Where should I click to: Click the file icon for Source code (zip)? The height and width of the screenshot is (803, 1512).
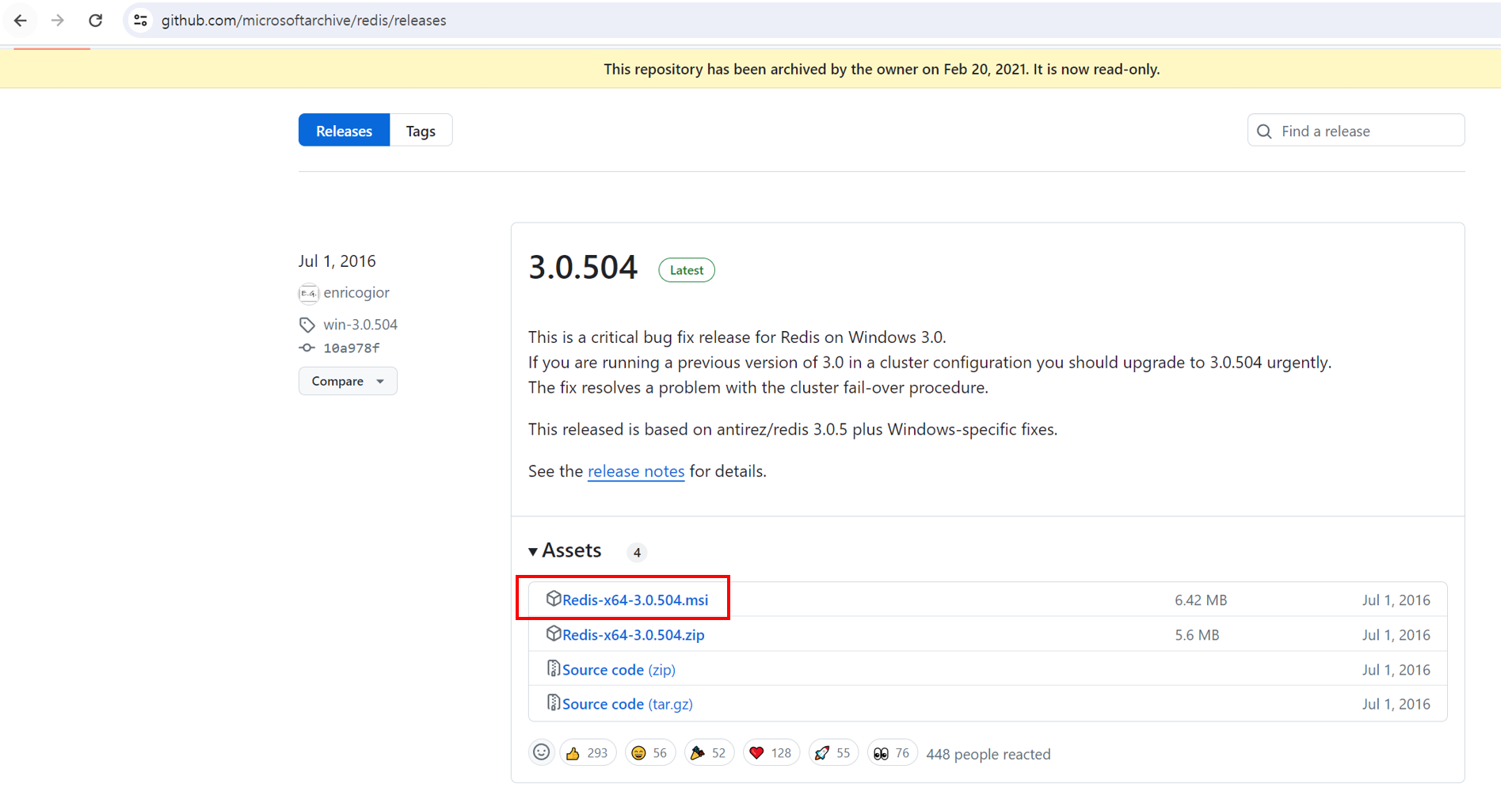click(x=554, y=668)
